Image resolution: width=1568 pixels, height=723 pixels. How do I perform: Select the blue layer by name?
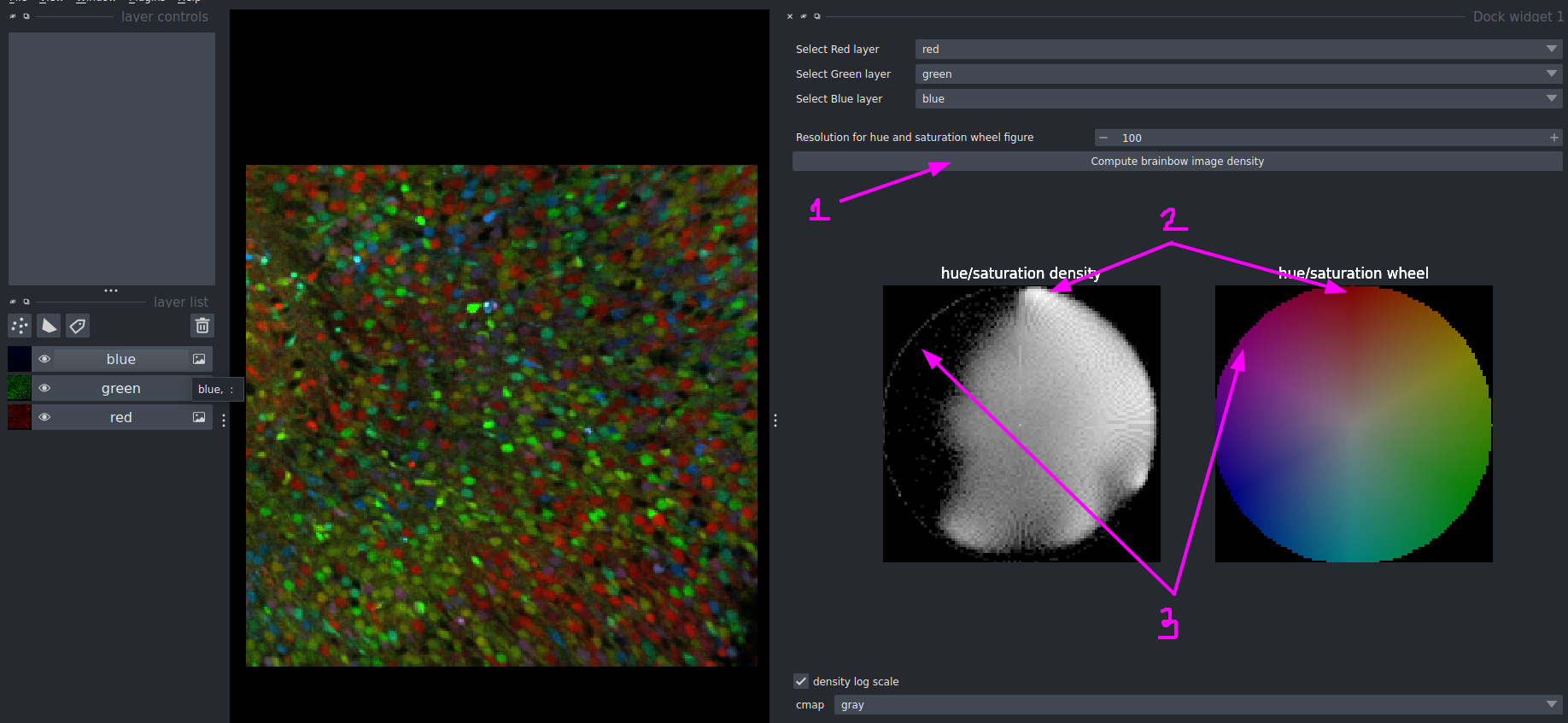(121, 359)
